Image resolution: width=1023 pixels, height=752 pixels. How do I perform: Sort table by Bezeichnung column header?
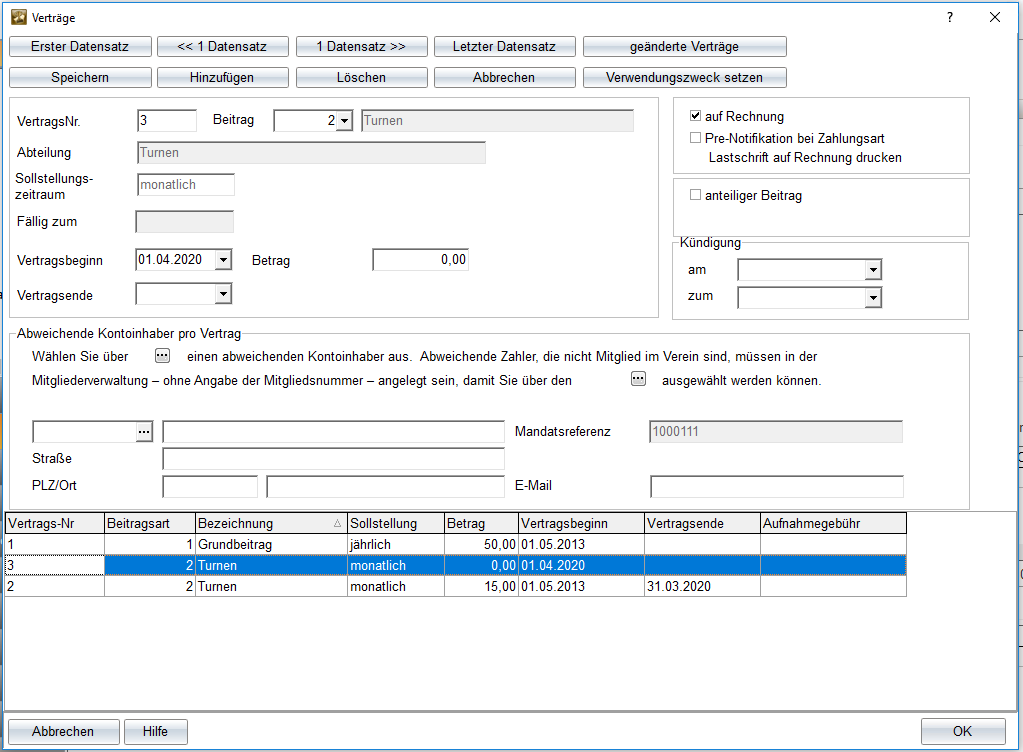click(x=270, y=523)
